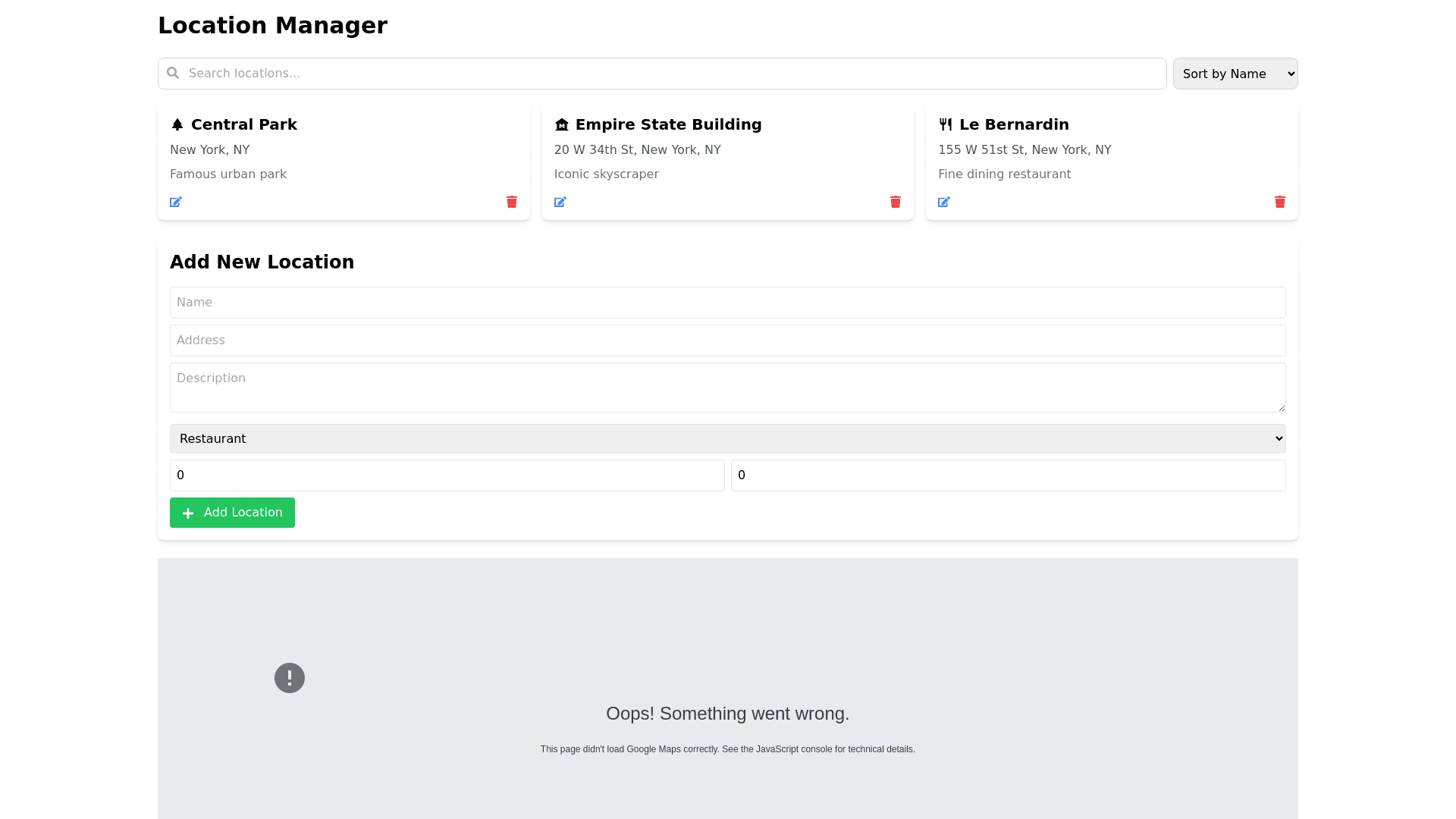This screenshot has width=1456, height=819.
Task: Click into the Address input field
Action: pyautogui.click(x=728, y=340)
